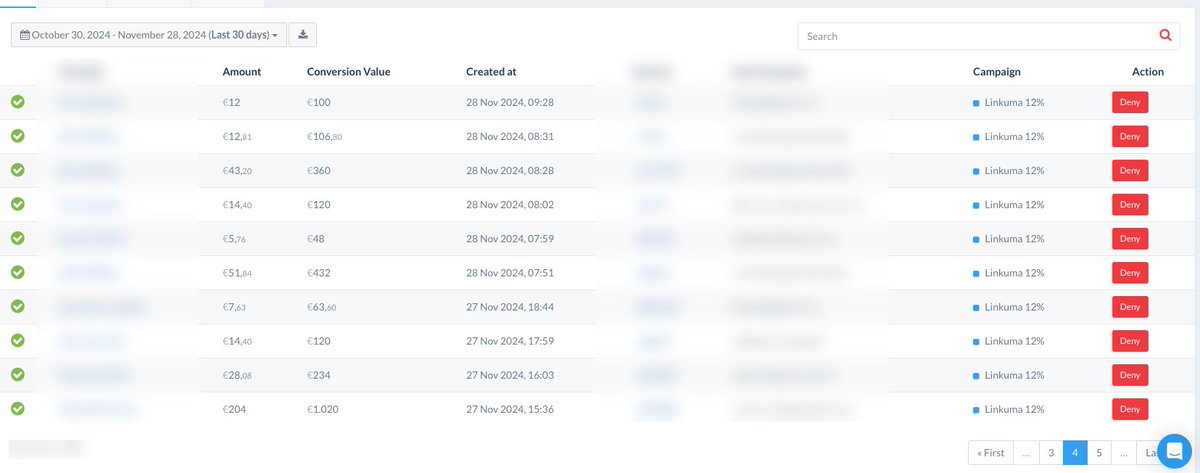Click the €5,76 amount cell
The image size is (1200, 473).
click(x=234, y=238)
